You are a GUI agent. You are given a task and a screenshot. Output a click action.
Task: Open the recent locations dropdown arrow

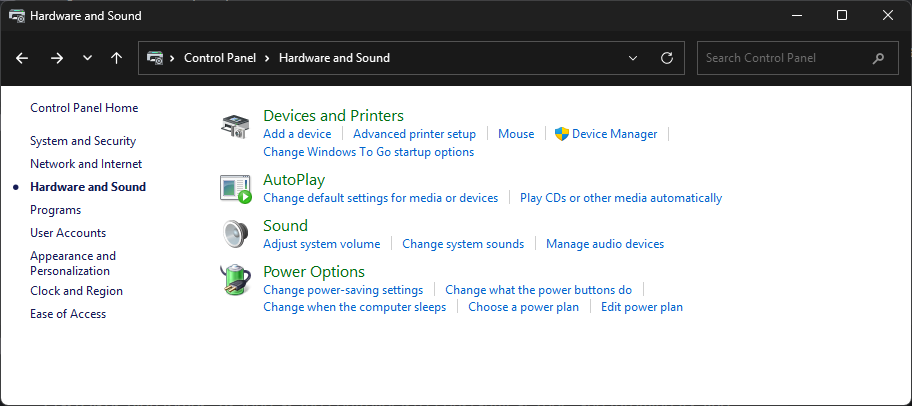coord(87,58)
